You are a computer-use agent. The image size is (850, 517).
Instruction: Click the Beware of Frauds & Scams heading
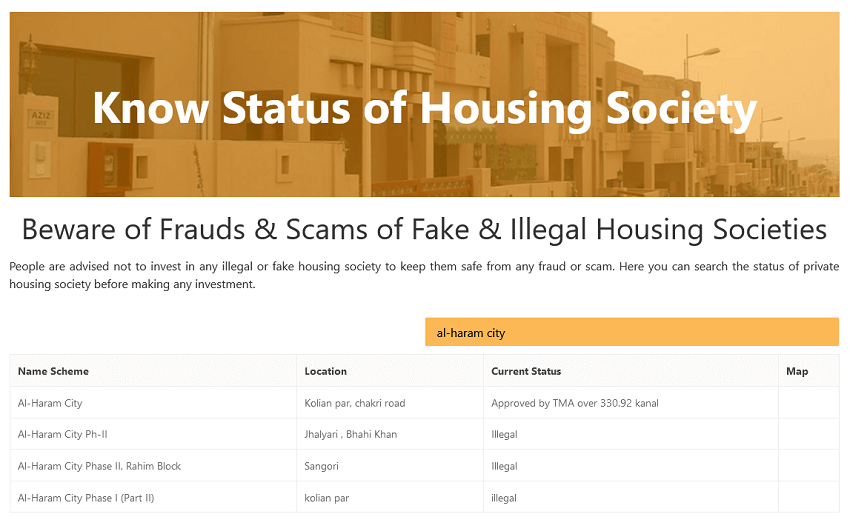[x=424, y=229]
